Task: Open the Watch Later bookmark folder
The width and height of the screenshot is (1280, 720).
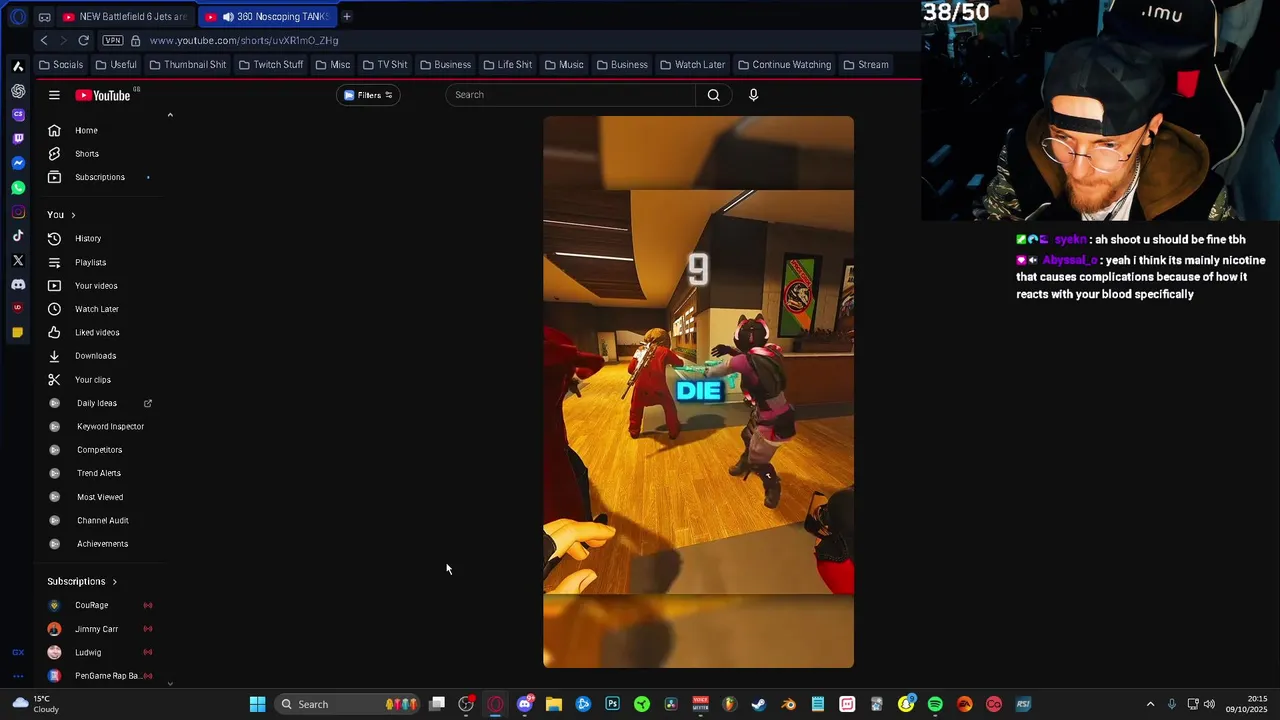Action: (692, 65)
